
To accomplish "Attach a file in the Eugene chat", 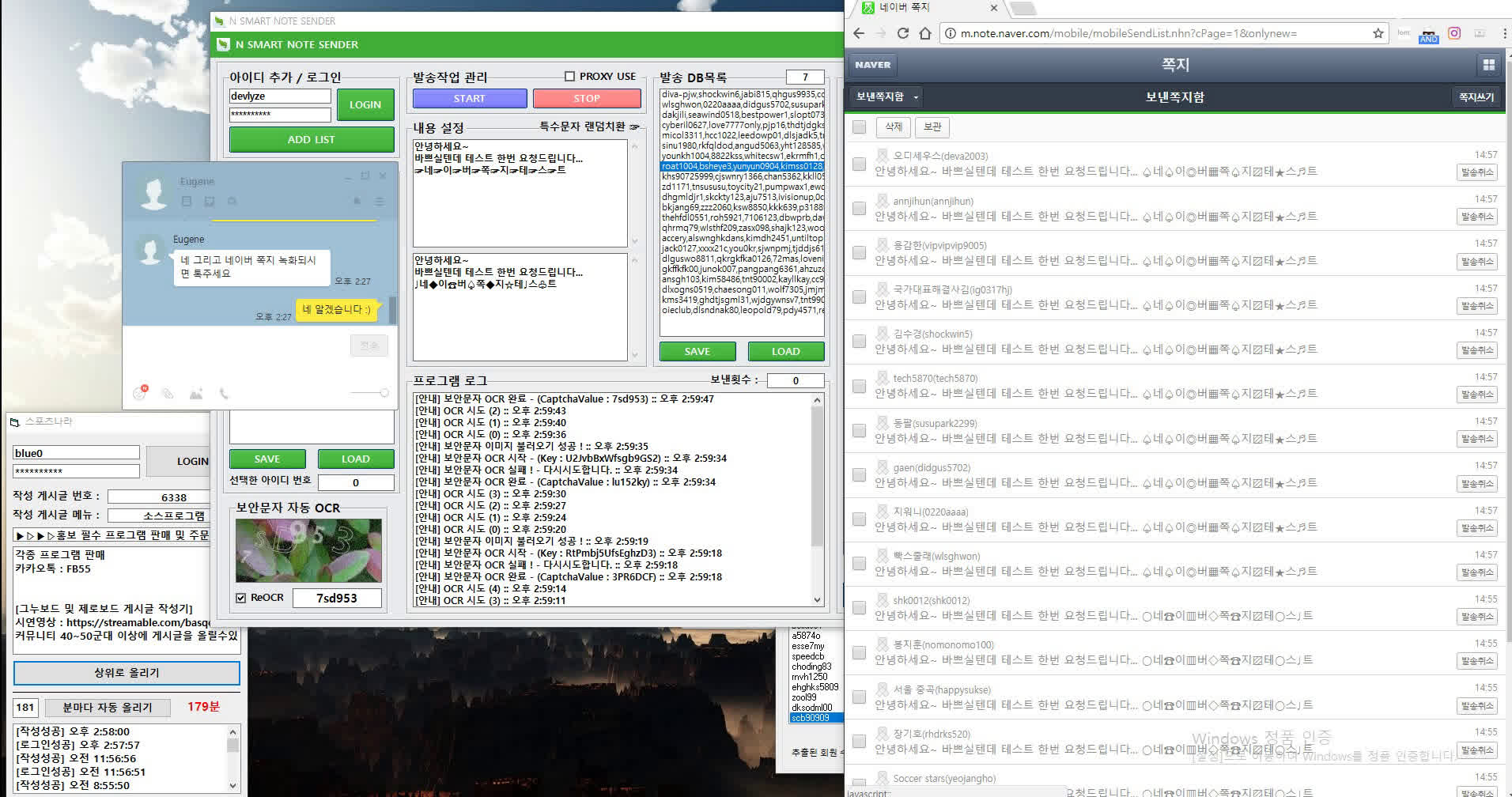I will pos(168,393).
